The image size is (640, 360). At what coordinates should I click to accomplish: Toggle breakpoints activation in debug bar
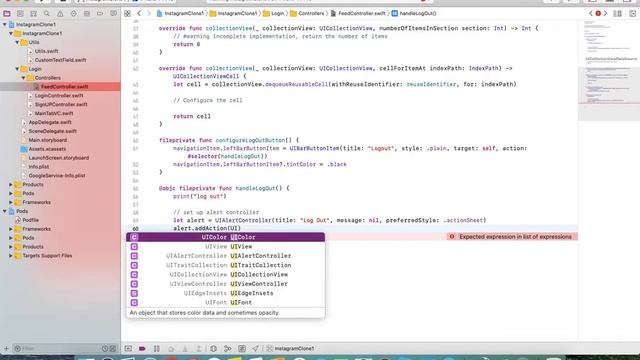tap(142, 349)
